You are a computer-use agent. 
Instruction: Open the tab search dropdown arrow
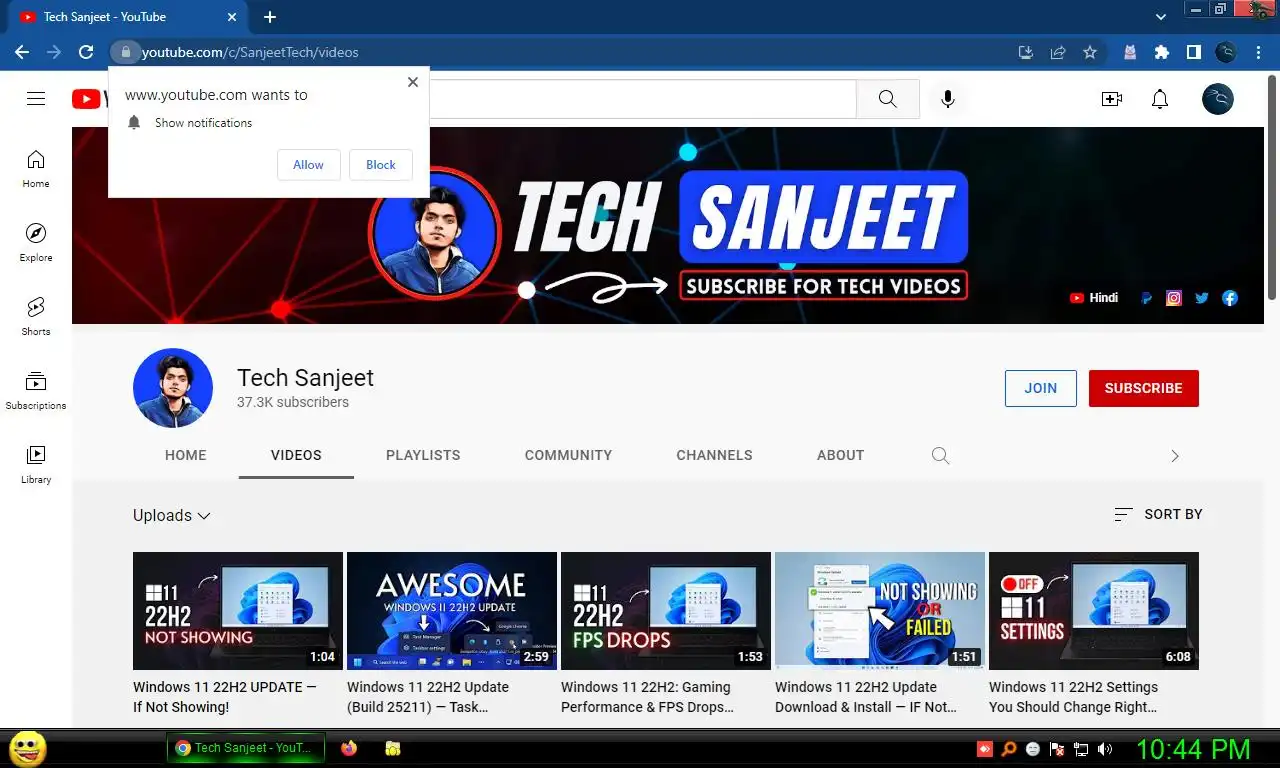1161,17
